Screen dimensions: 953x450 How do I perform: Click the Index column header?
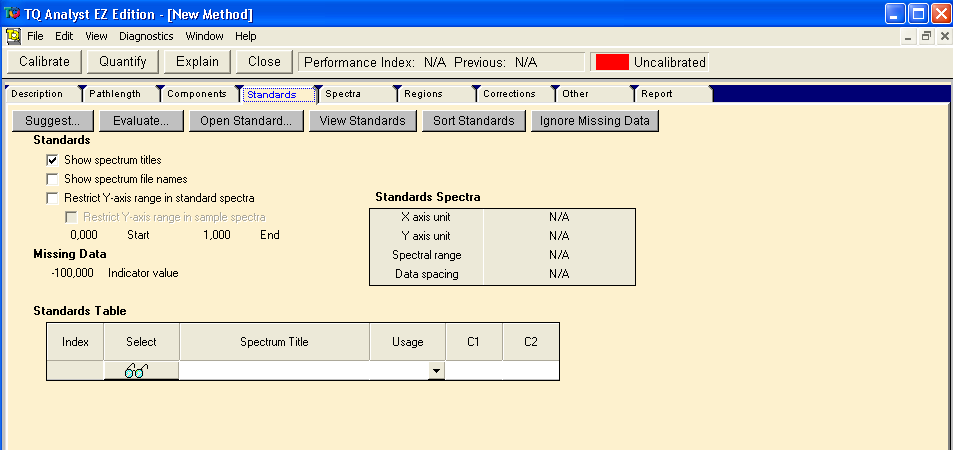[75, 342]
